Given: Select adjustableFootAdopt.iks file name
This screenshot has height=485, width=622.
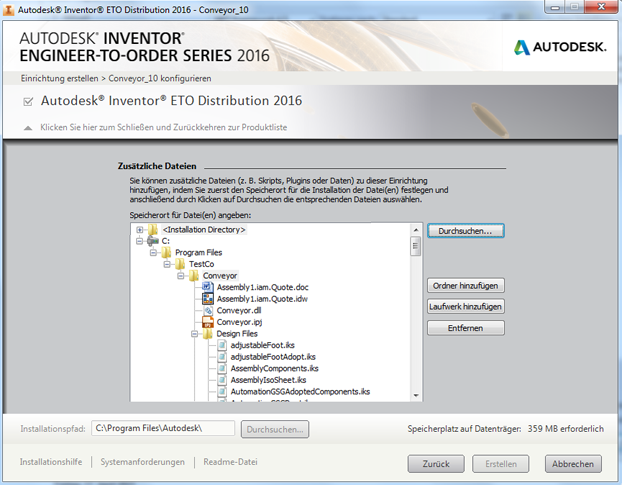Looking at the screenshot, I should point(273,357).
